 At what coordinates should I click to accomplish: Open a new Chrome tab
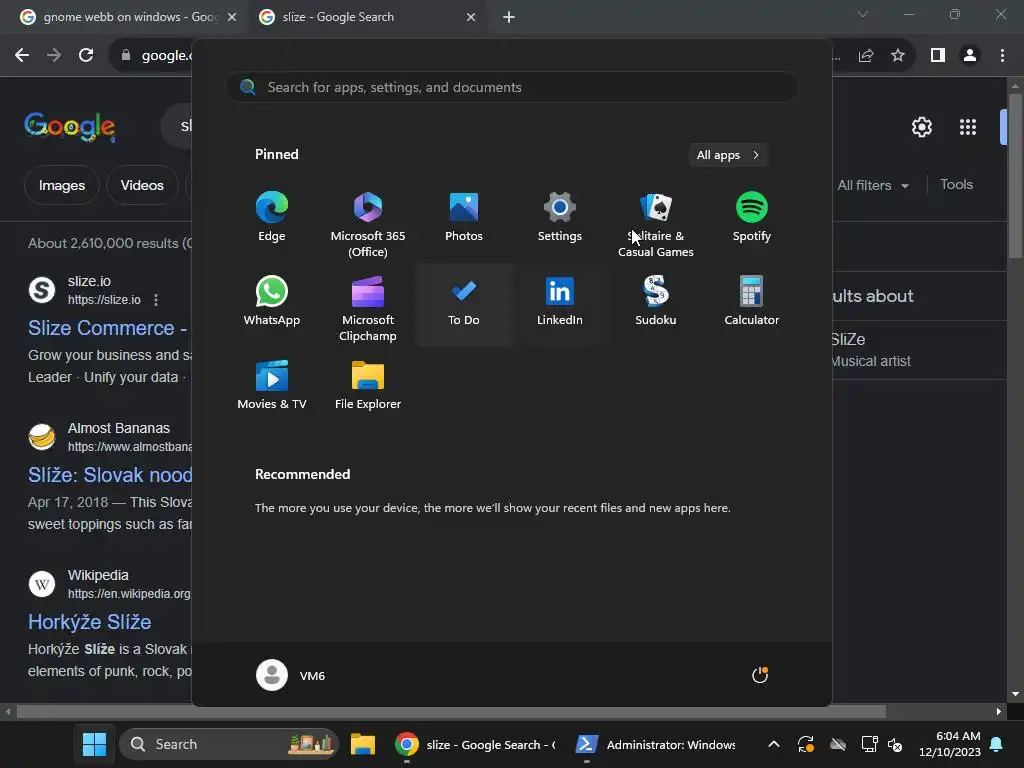(x=509, y=17)
